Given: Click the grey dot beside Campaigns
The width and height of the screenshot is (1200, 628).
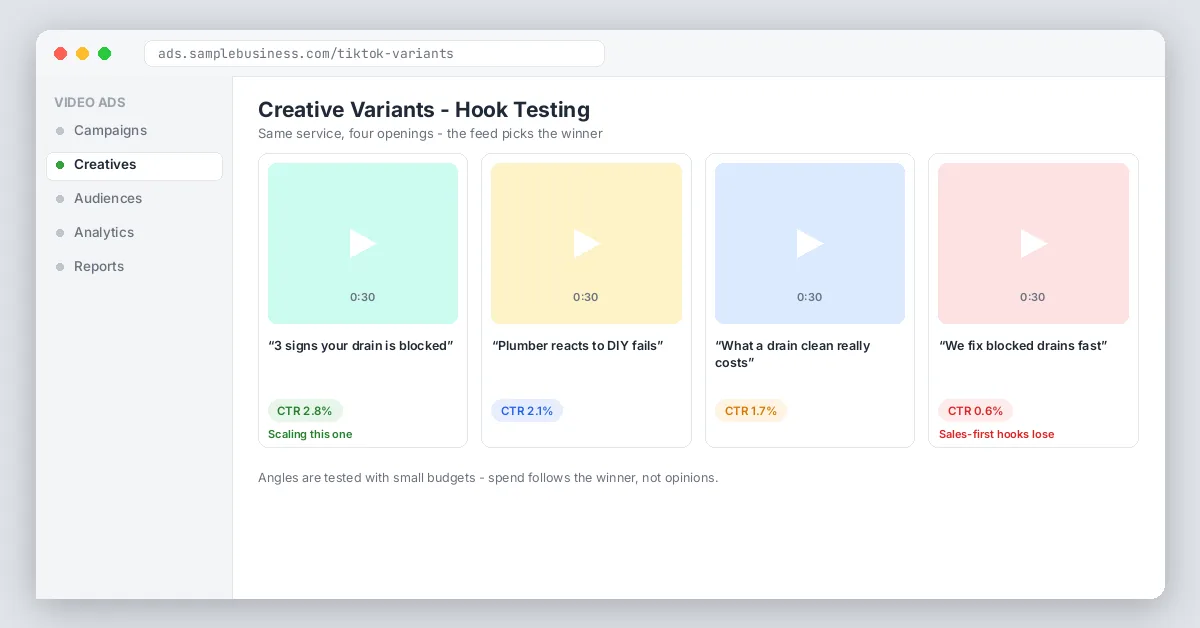Looking at the screenshot, I should pos(60,131).
